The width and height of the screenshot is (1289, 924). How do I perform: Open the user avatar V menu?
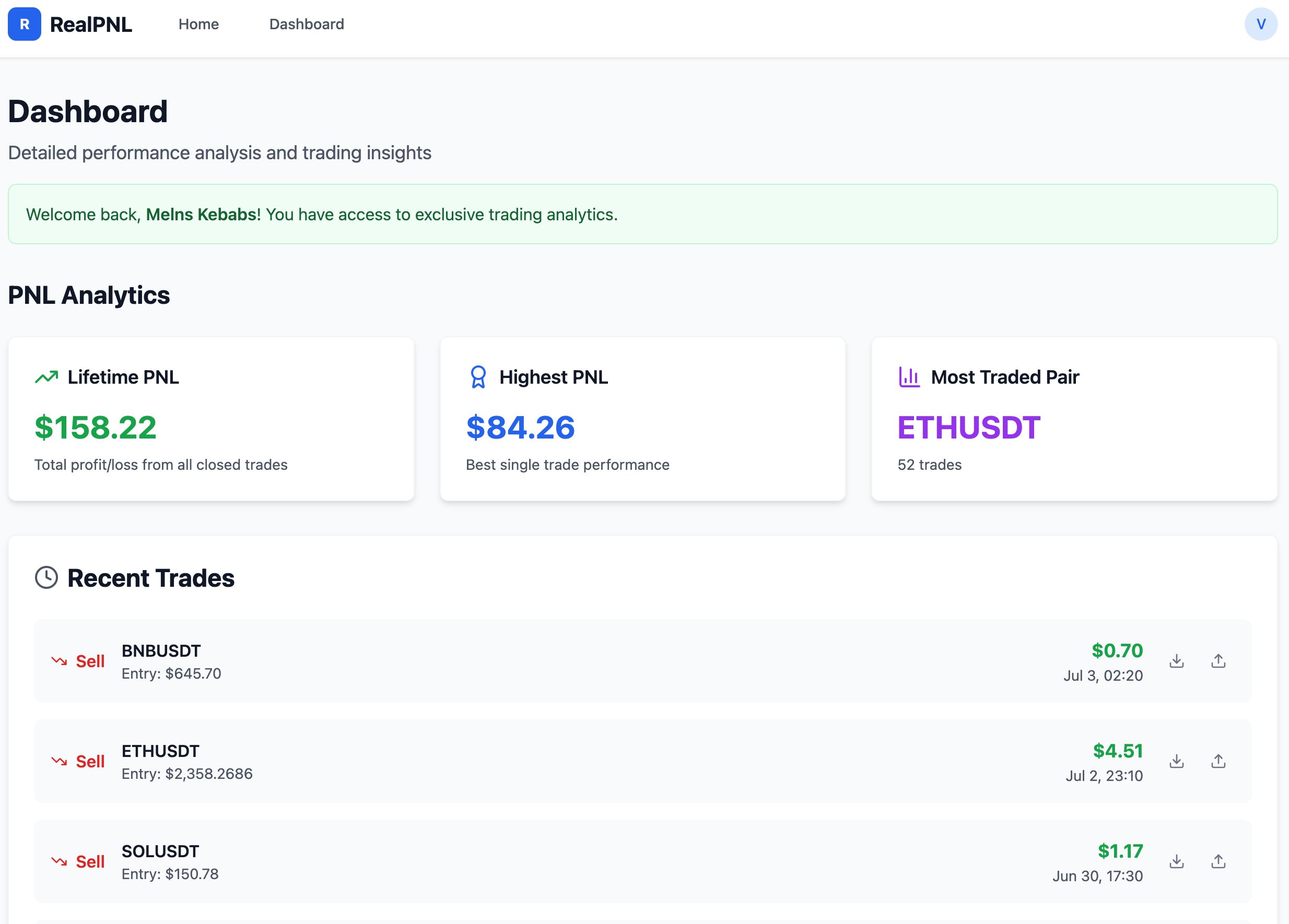1261,24
